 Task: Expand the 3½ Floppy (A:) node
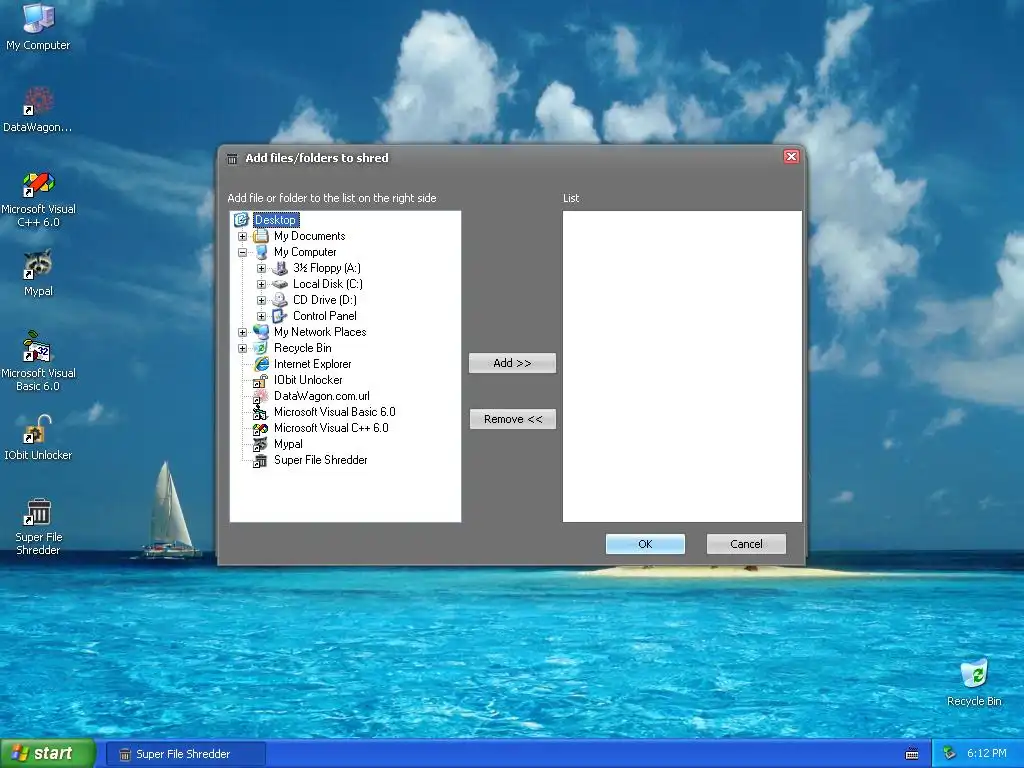point(261,268)
